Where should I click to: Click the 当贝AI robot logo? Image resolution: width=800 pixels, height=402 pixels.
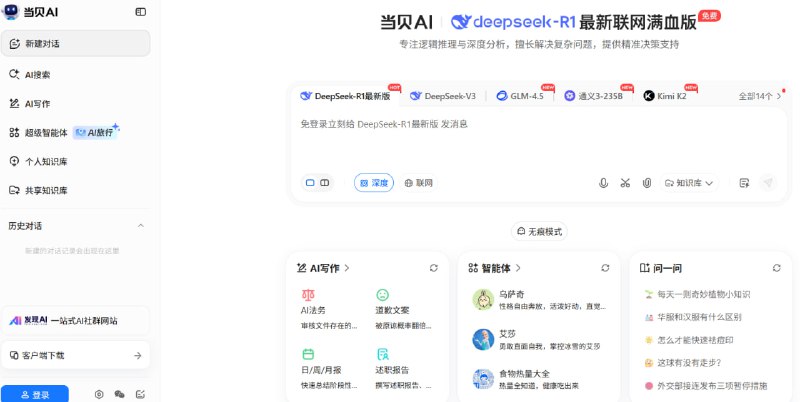pyautogui.click(x=11, y=11)
